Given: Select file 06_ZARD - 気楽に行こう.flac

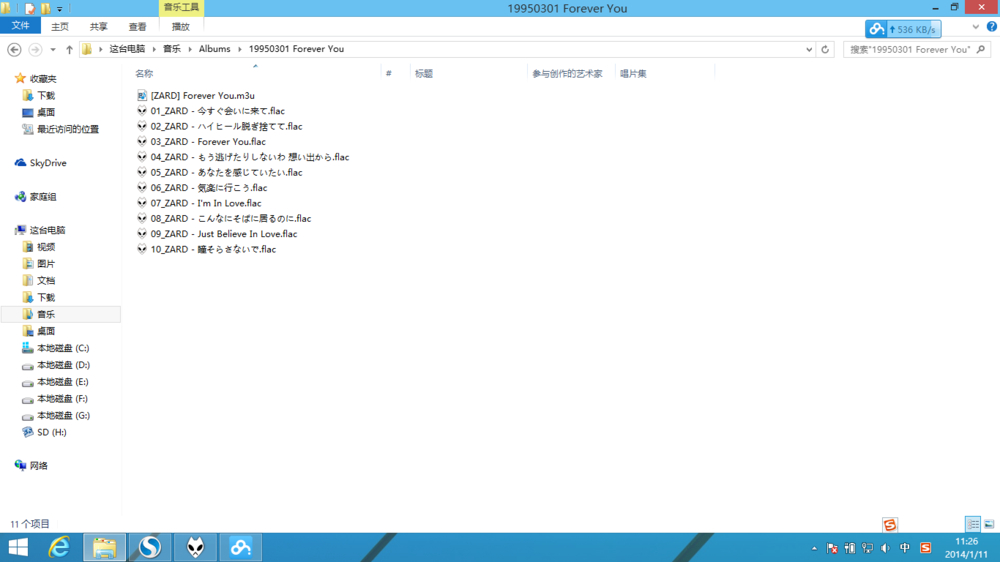Looking at the screenshot, I should (x=202, y=188).
